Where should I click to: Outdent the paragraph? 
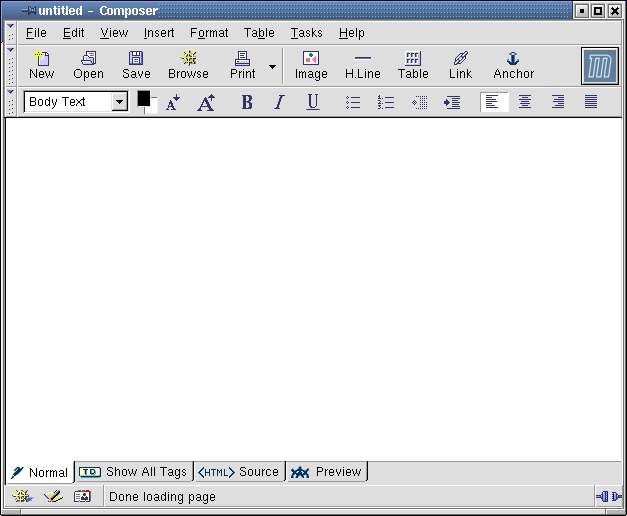click(419, 102)
